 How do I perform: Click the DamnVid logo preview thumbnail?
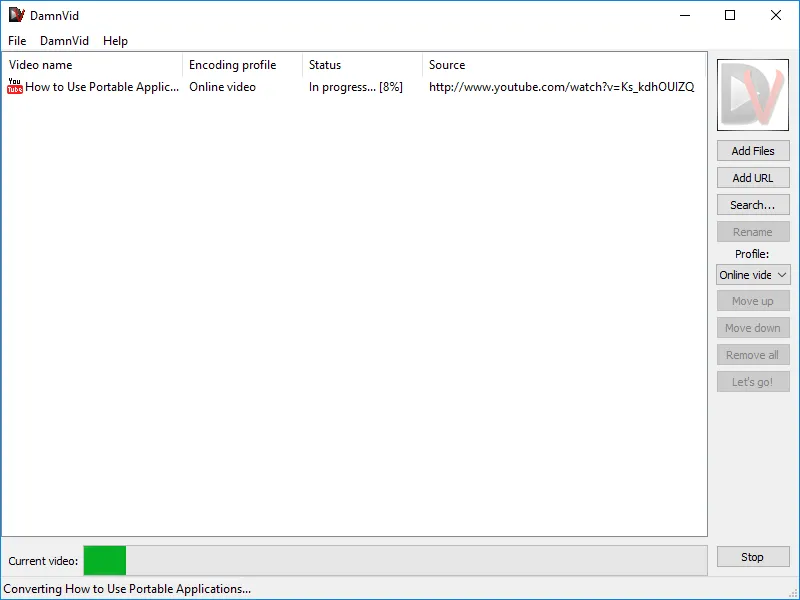pos(753,95)
